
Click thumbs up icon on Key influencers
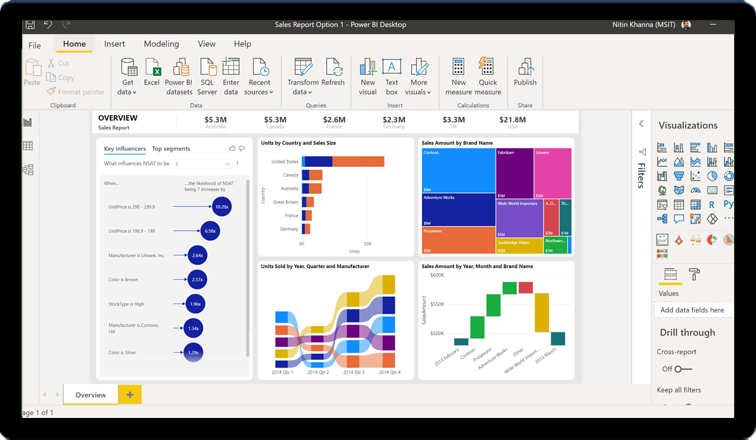[x=231, y=148]
